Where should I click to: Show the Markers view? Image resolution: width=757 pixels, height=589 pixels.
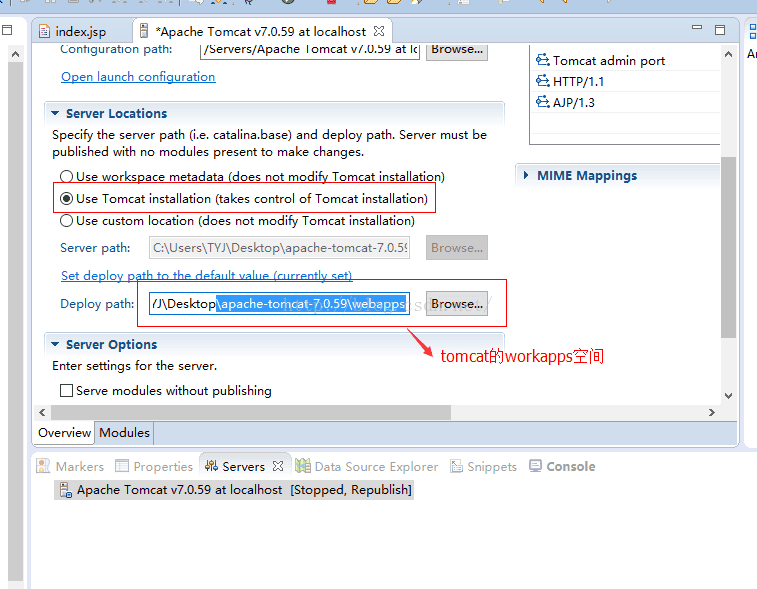coord(70,466)
